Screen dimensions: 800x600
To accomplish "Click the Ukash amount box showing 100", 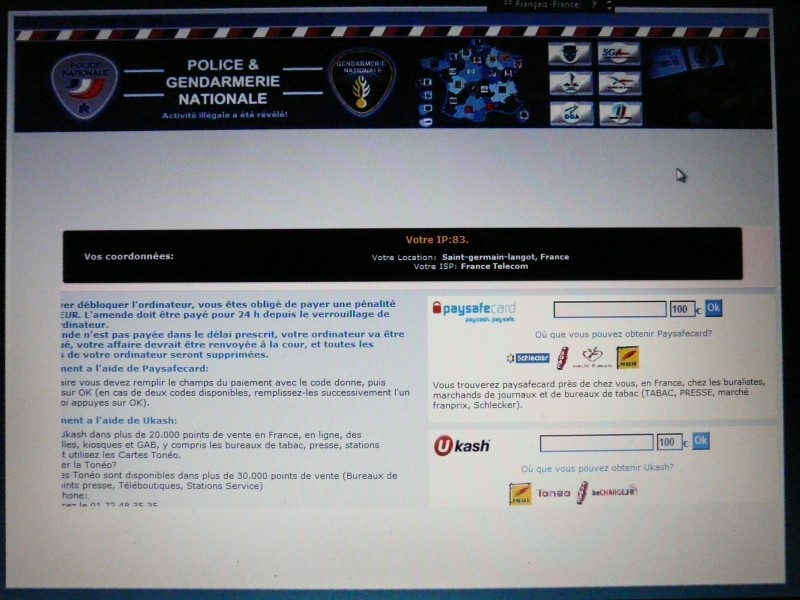I will [669, 442].
